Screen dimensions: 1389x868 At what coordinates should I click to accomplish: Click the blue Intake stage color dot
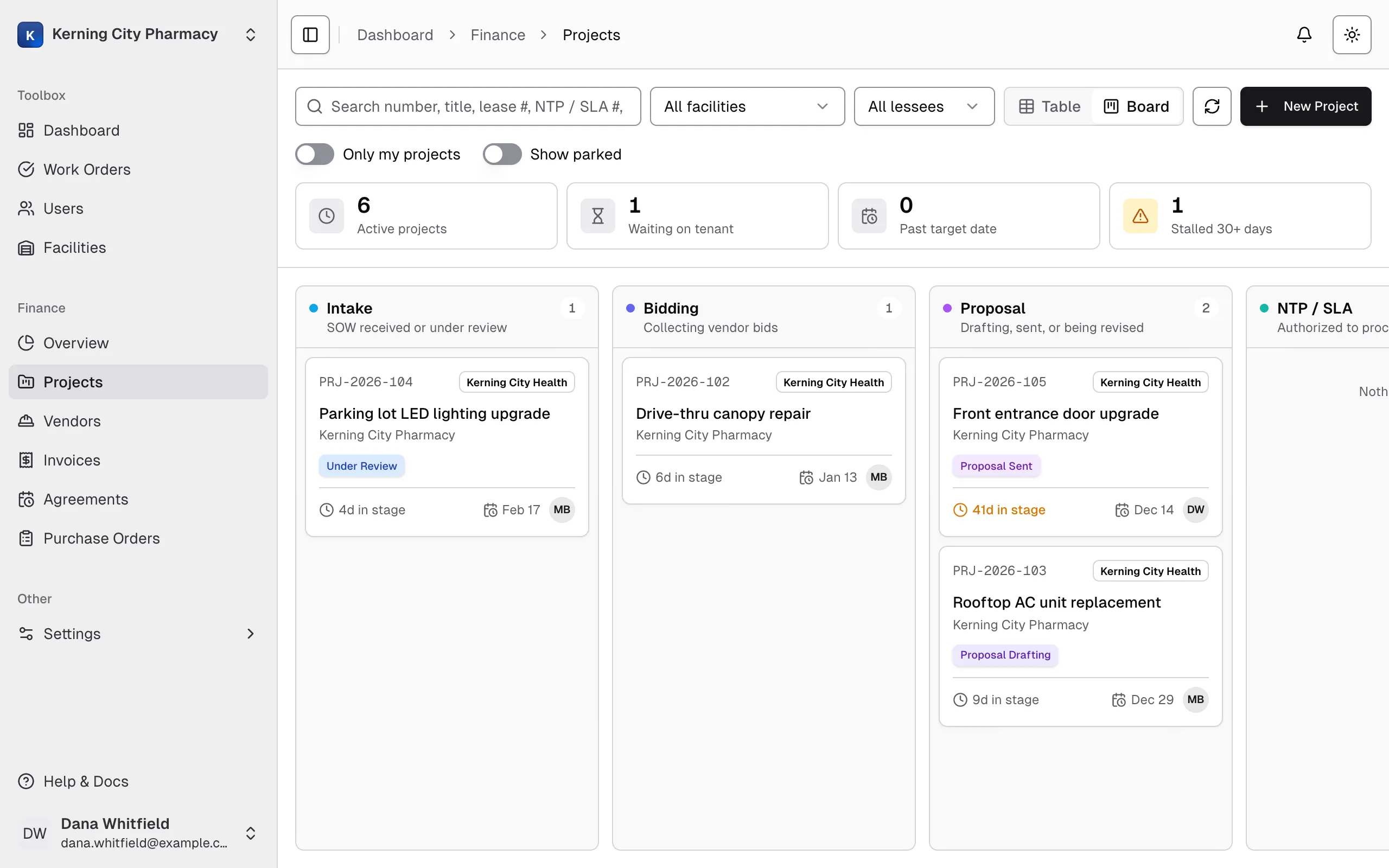click(x=314, y=308)
